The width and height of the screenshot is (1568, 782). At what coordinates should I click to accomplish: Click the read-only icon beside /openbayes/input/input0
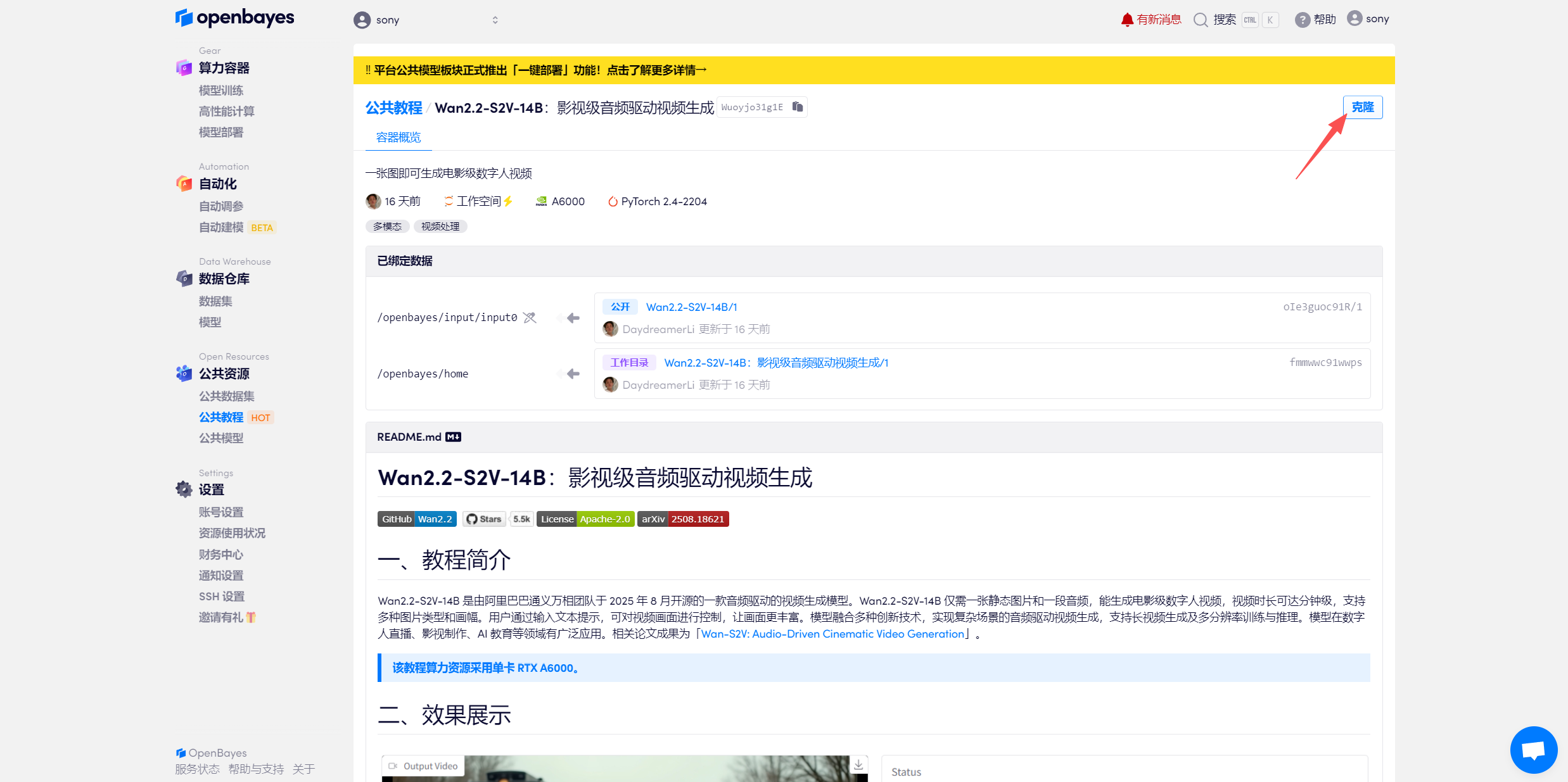pos(530,318)
